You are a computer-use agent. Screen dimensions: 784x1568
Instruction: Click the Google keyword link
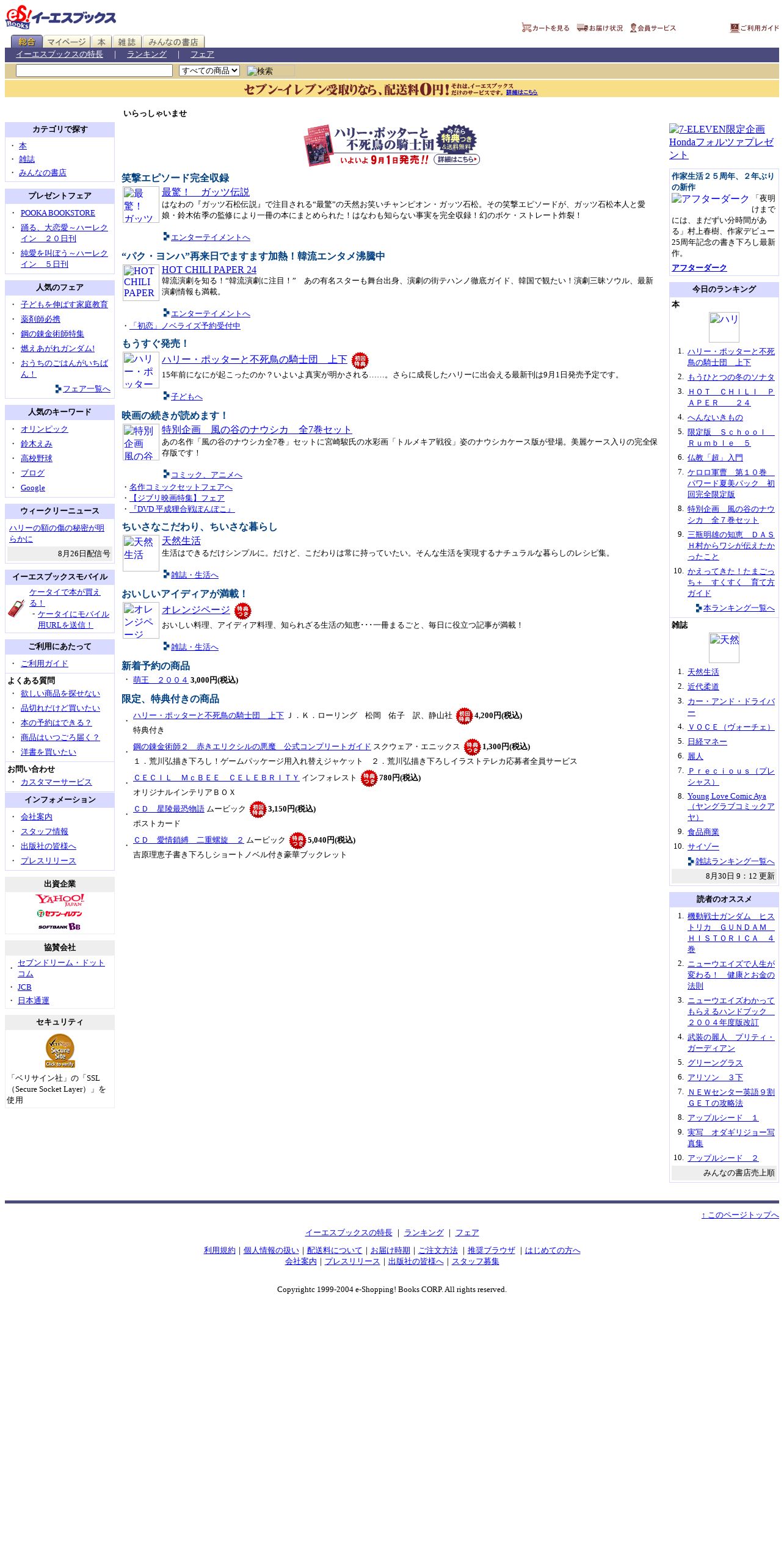[x=33, y=488]
